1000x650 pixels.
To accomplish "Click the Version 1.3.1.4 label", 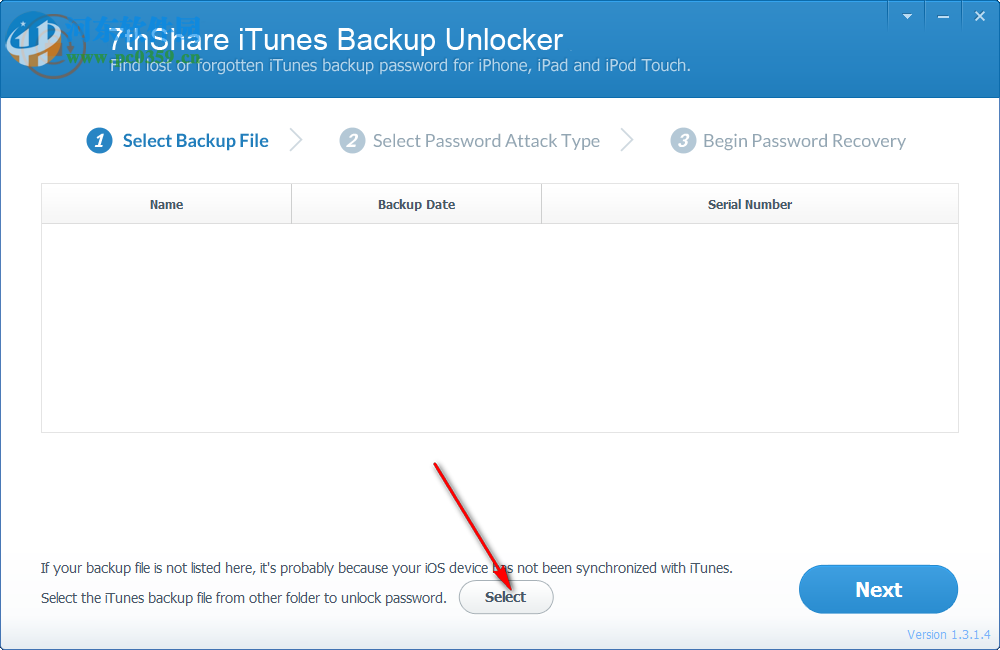I will point(948,634).
